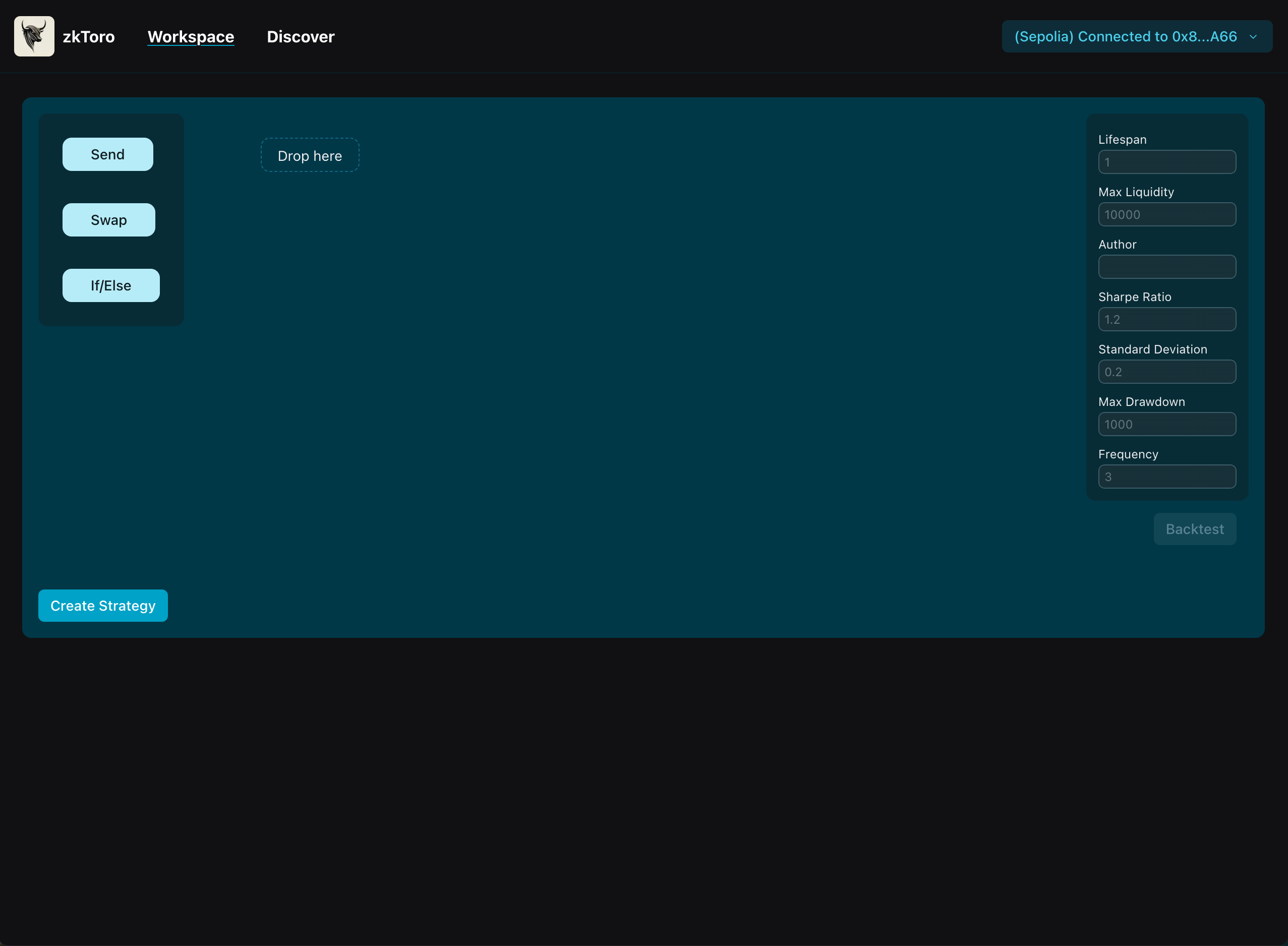The width and height of the screenshot is (1288, 946).
Task: Click the Drop here zone
Action: [310, 155]
